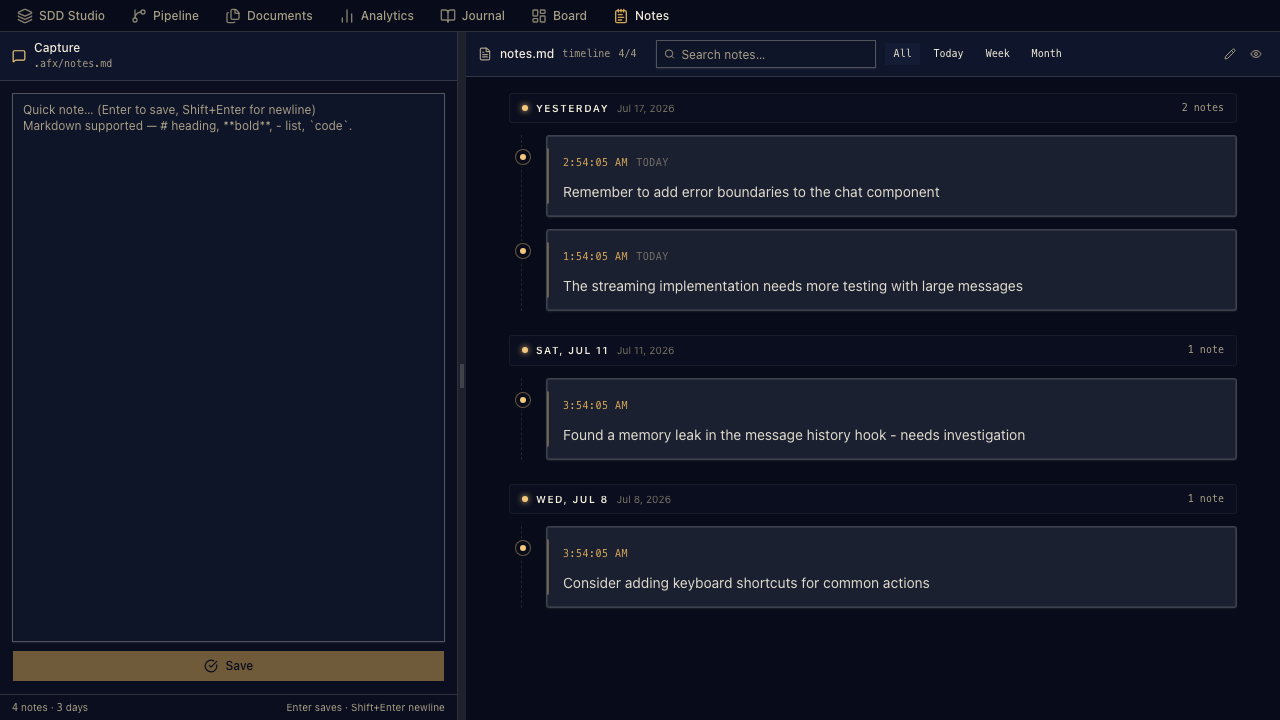The height and width of the screenshot is (720, 1280).
Task: Click the 'Jul 17, 2026' date label
Action: click(645, 108)
